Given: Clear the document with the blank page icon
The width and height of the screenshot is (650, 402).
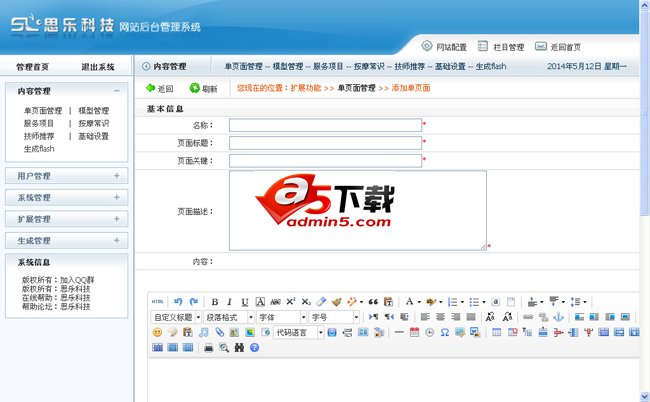Looking at the screenshot, I should [x=511, y=302].
